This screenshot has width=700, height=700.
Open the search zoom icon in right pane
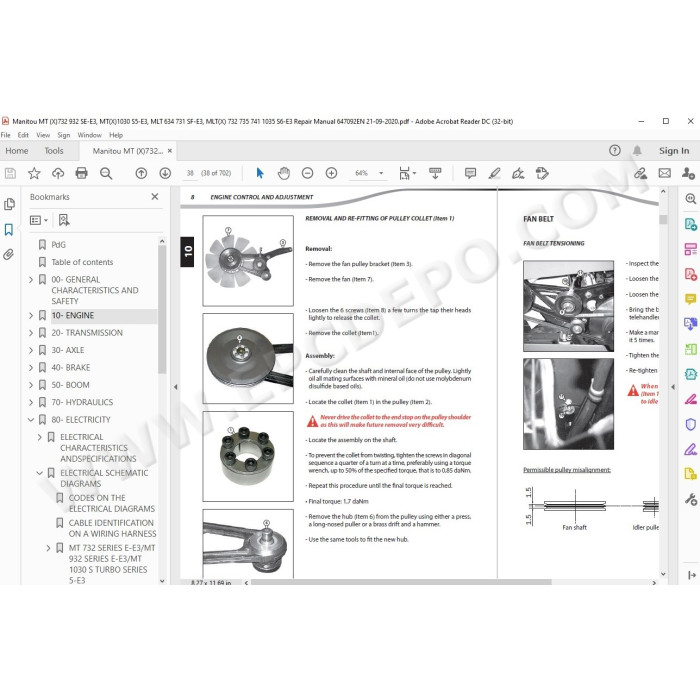pos(691,199)
